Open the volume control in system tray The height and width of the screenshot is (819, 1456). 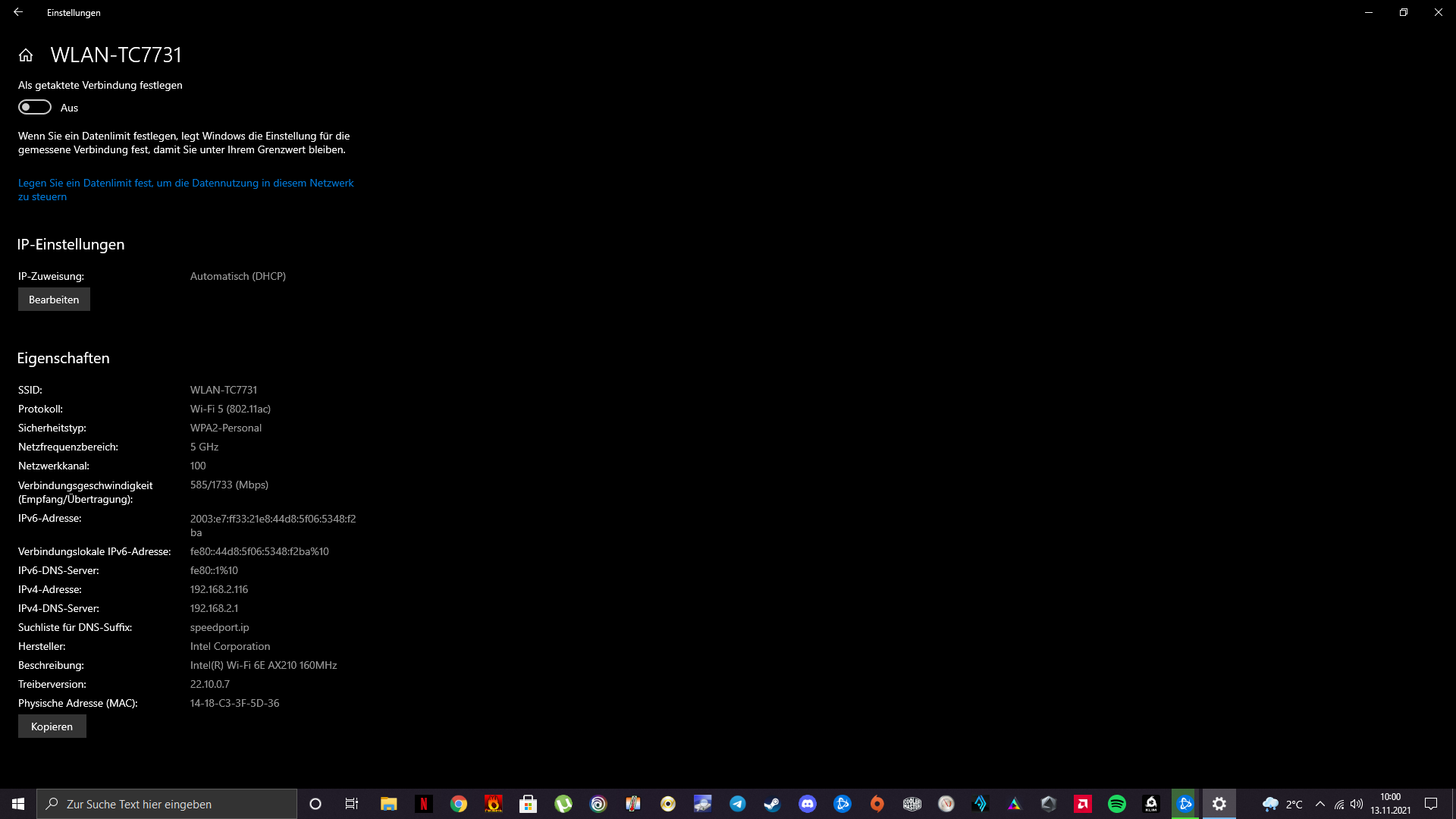coord(1357,804)
